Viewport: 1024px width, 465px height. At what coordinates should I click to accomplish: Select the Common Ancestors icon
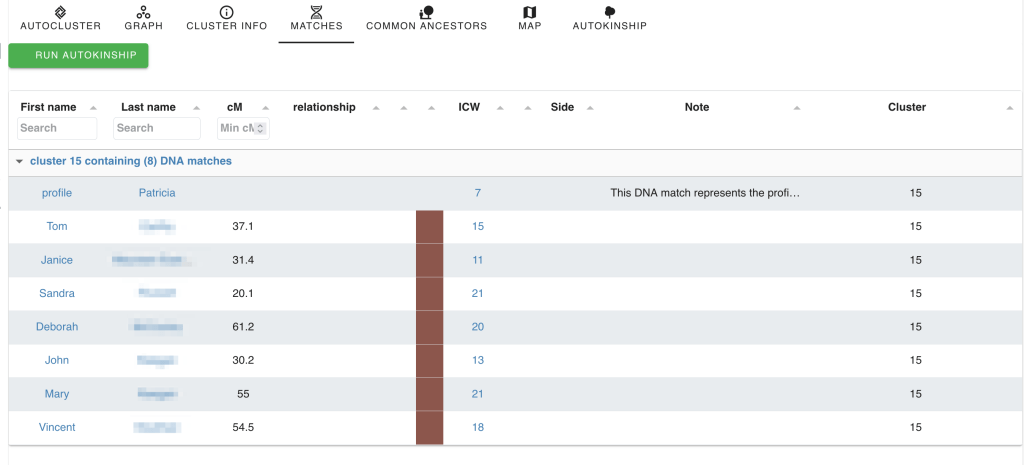point(426,12)
